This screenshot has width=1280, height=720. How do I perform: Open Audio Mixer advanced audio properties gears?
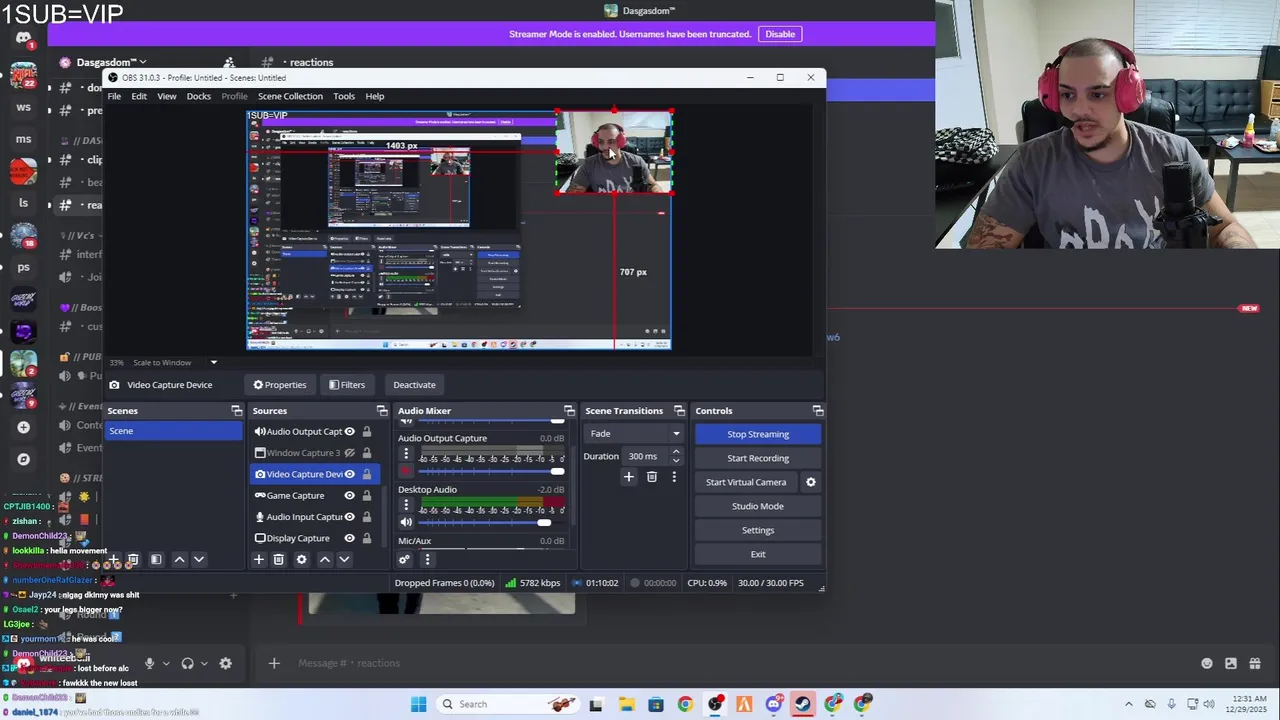pyautogui.click(x=404, y=560)
